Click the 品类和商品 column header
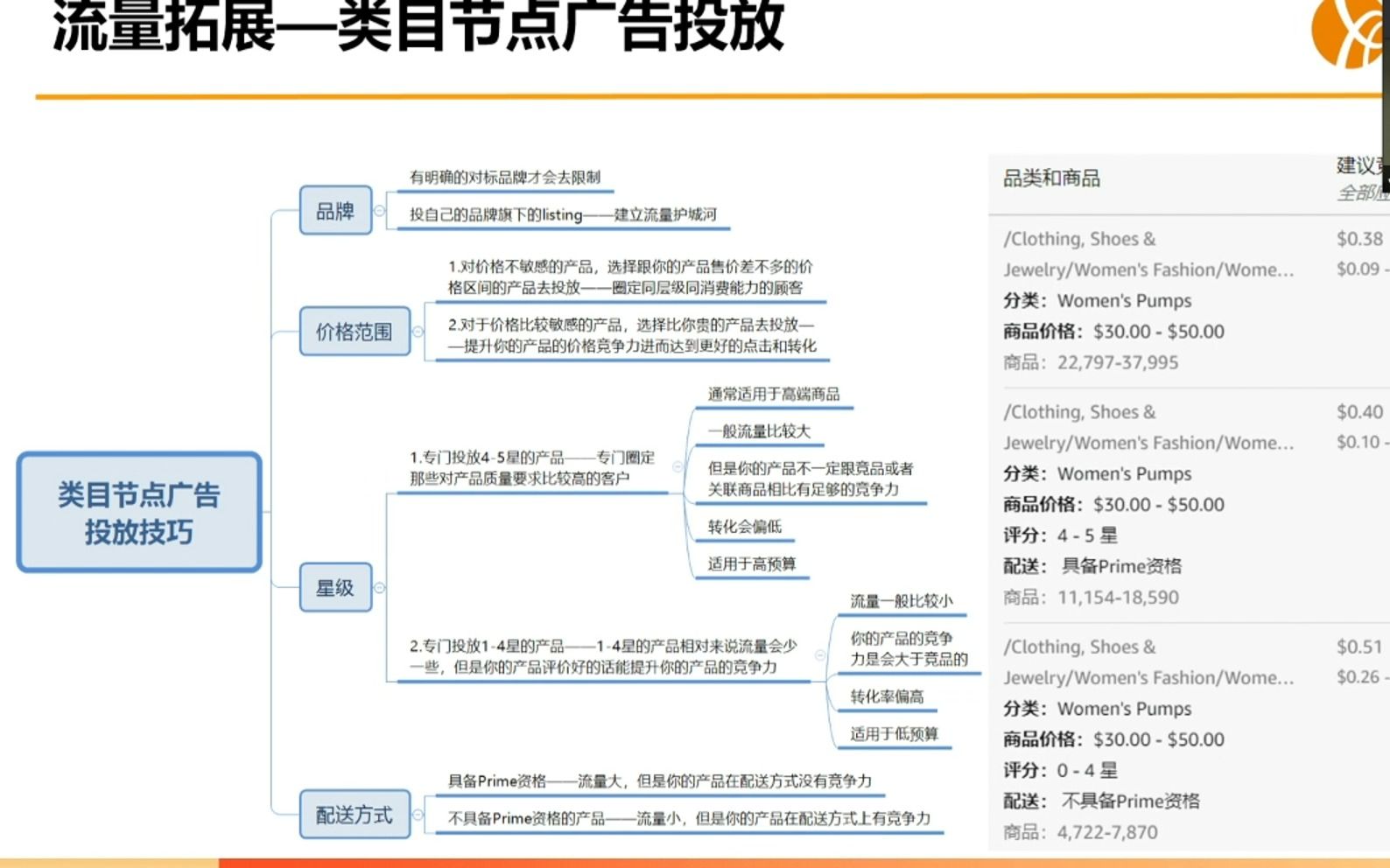 click(x=1051, y=178)
